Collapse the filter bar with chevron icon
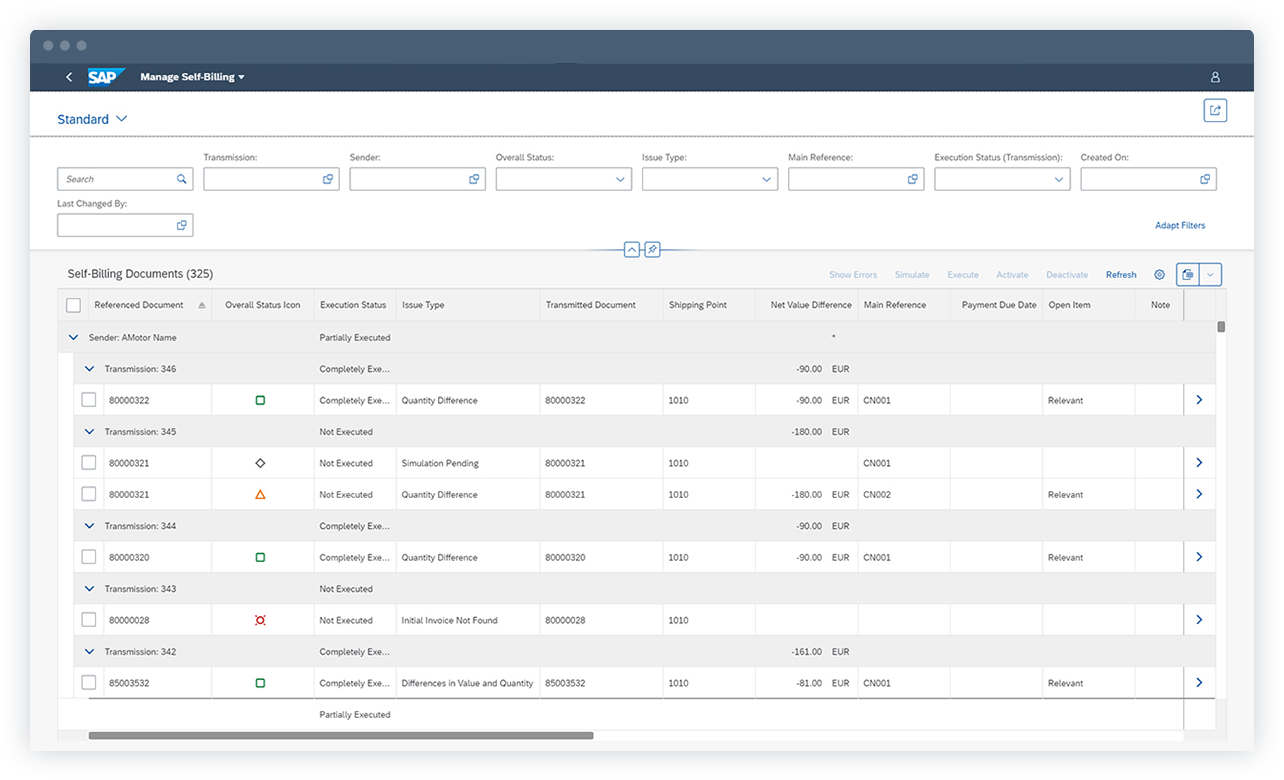Screen dimensions: 1284x780 [631, 249]
